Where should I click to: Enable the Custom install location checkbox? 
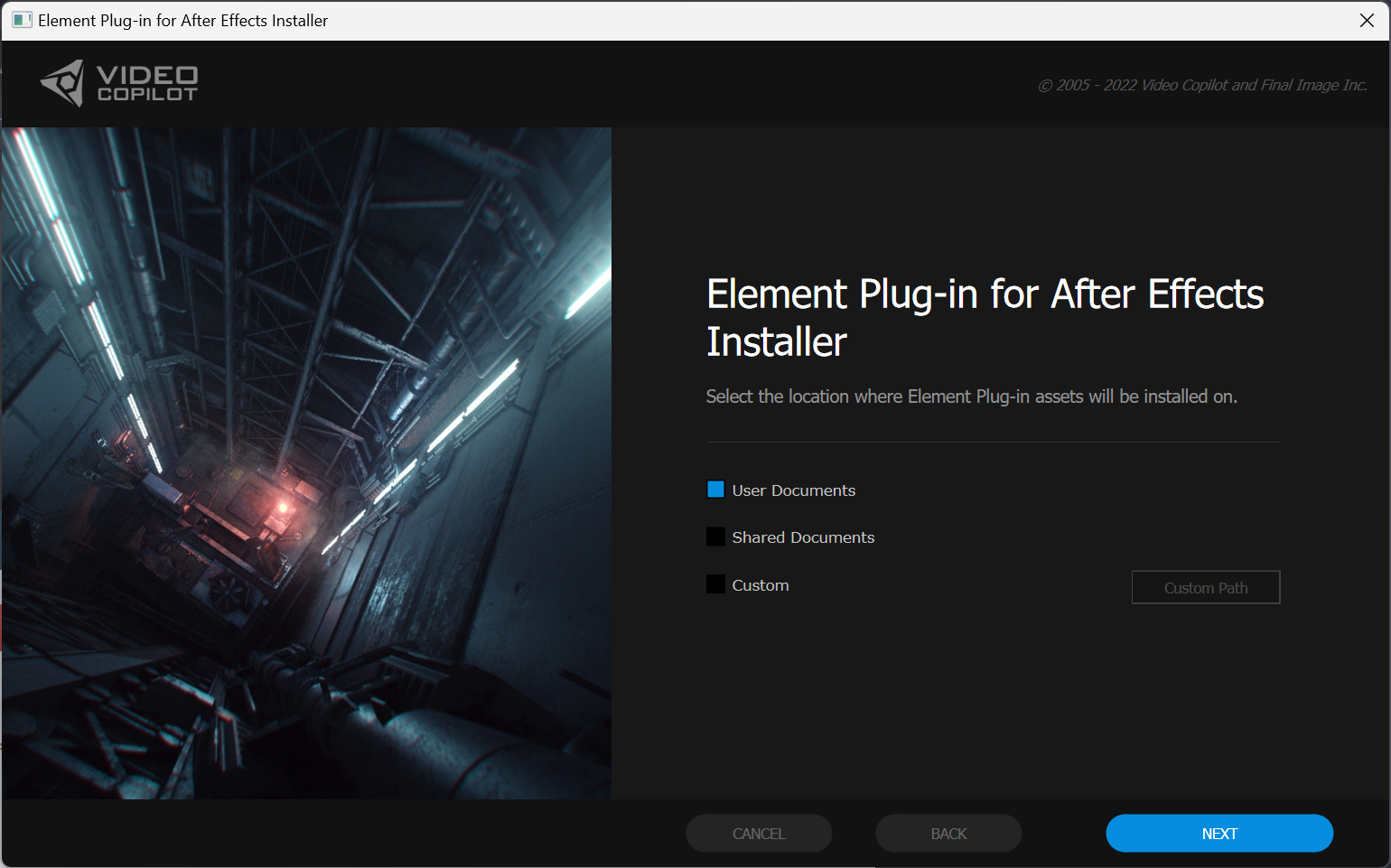715,584
